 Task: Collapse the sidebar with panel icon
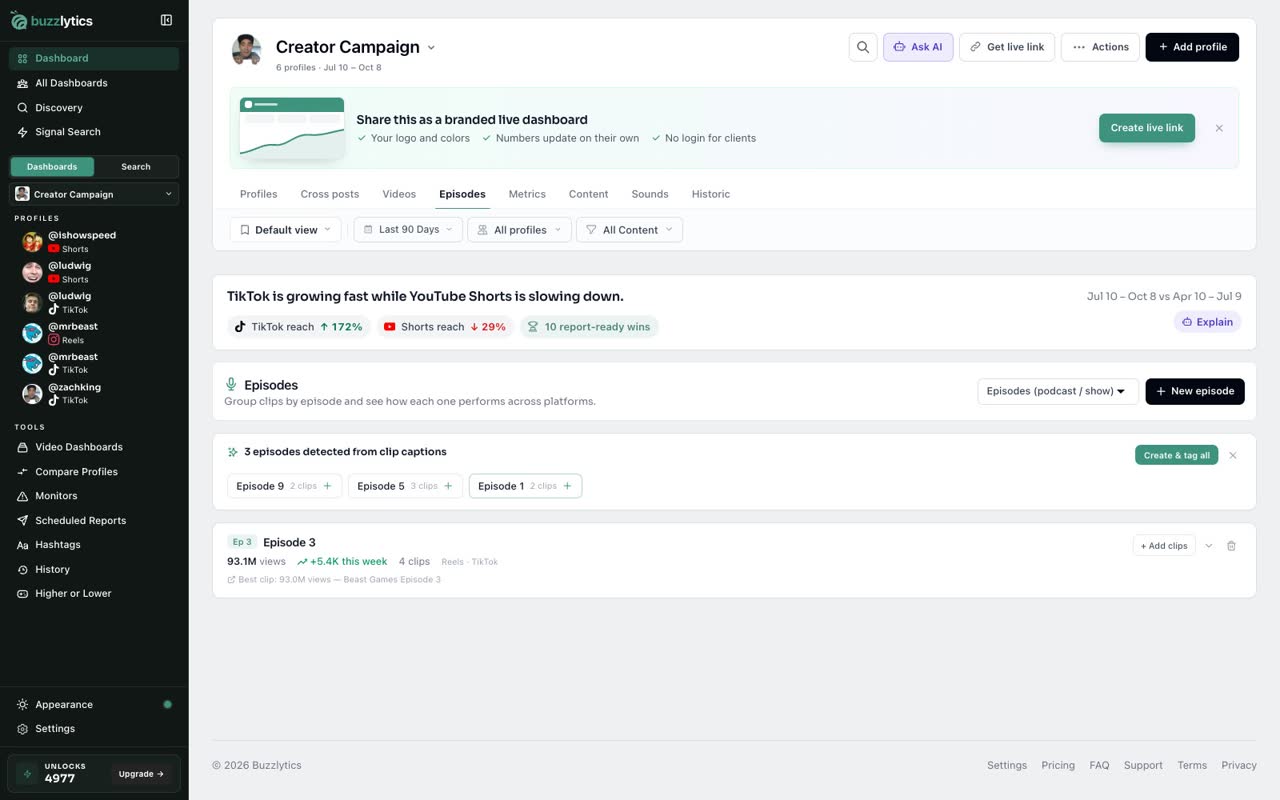click(x=166, y=20)
